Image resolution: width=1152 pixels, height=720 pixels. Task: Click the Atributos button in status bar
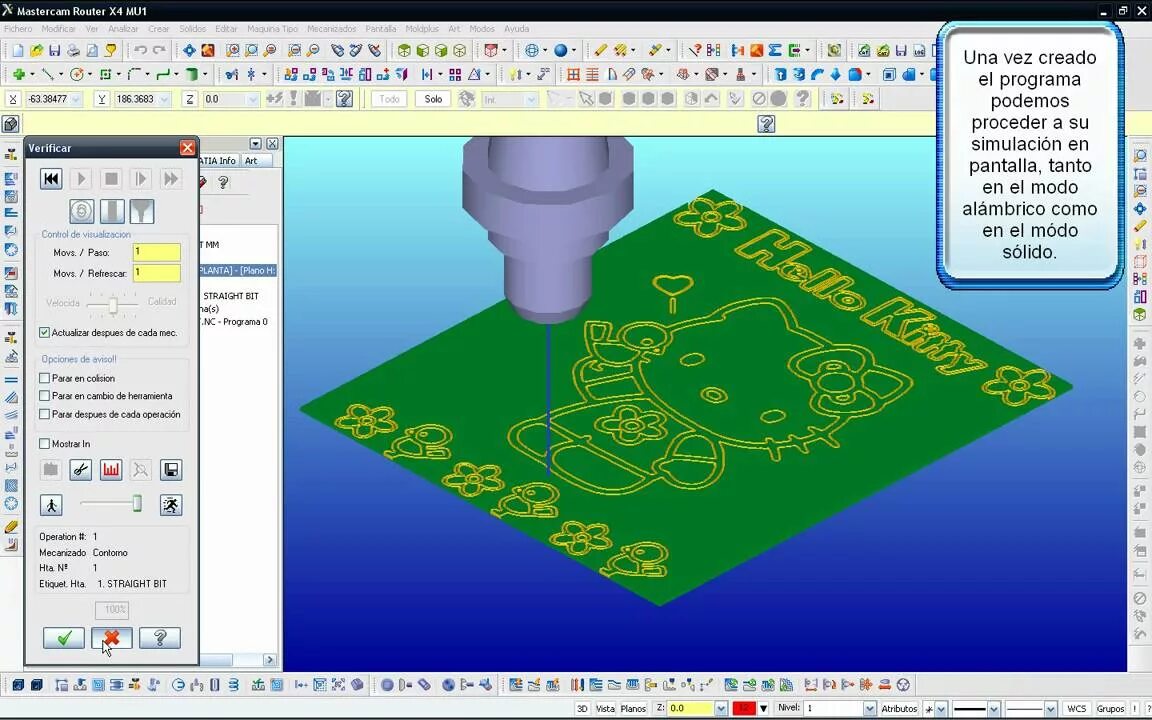(x=899, y=708)
